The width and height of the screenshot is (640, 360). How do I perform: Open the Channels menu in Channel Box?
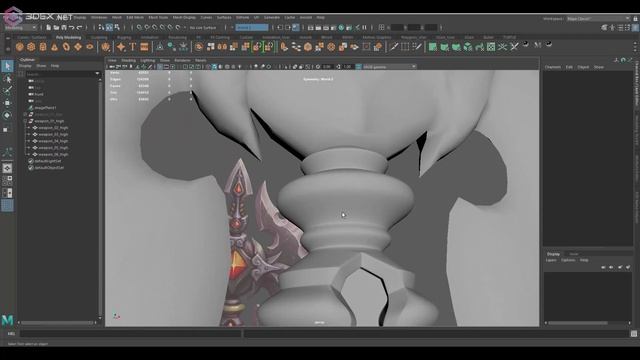point(553,67)
